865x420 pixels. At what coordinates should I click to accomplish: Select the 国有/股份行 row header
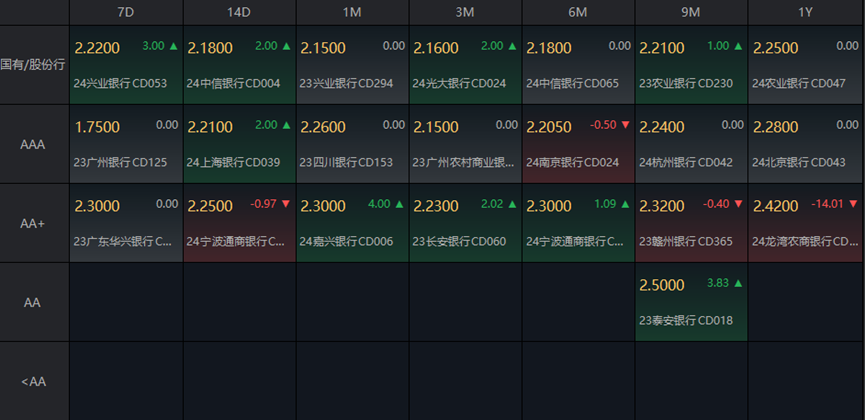pyautogui.click(x=34, y=65)
